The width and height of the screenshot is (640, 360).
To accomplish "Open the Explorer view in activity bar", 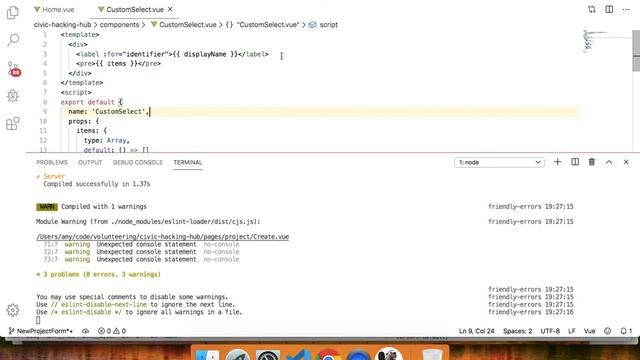I will coord(13,12).
